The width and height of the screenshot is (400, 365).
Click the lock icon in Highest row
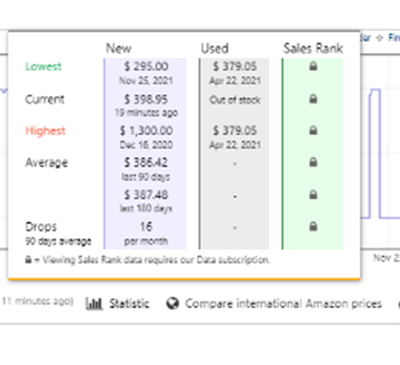313,130
